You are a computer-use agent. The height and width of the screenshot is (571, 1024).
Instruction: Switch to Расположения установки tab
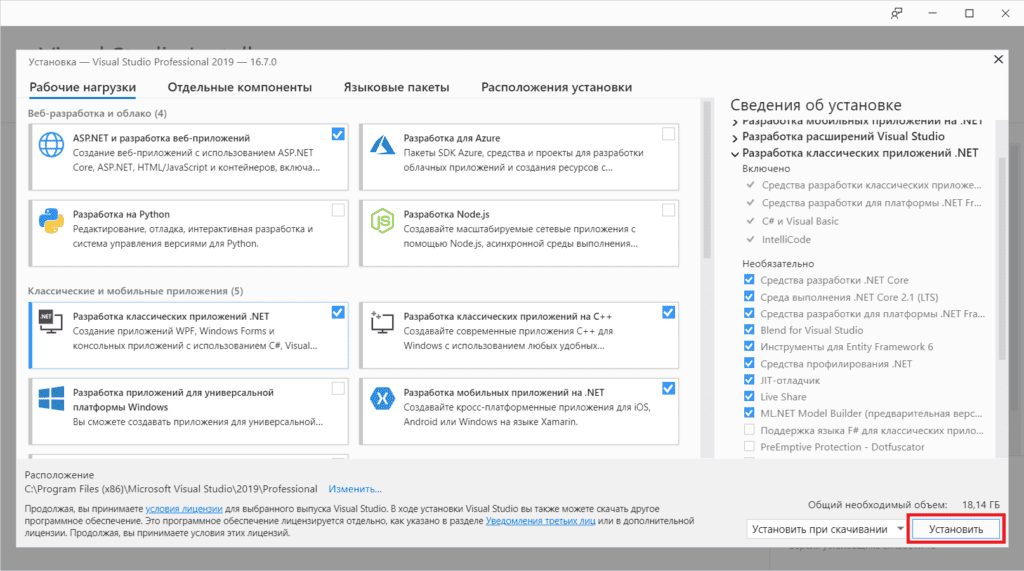click(556, 87)
